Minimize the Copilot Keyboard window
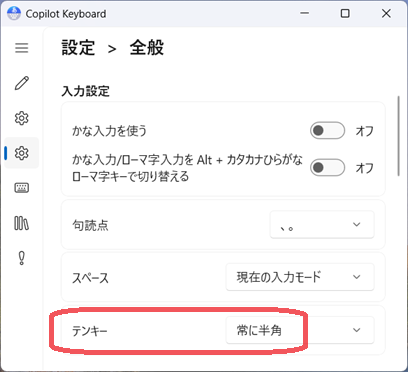Viewport: 408px width, 372px height. coord(304,14)
